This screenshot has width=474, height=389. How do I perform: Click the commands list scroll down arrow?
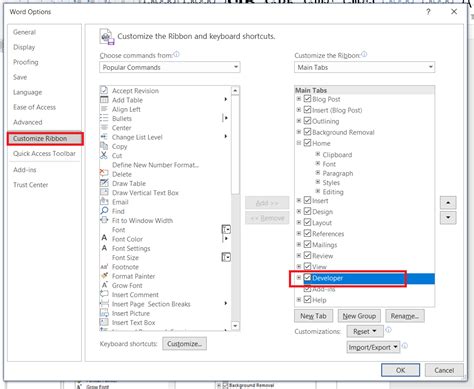(235, 326)
